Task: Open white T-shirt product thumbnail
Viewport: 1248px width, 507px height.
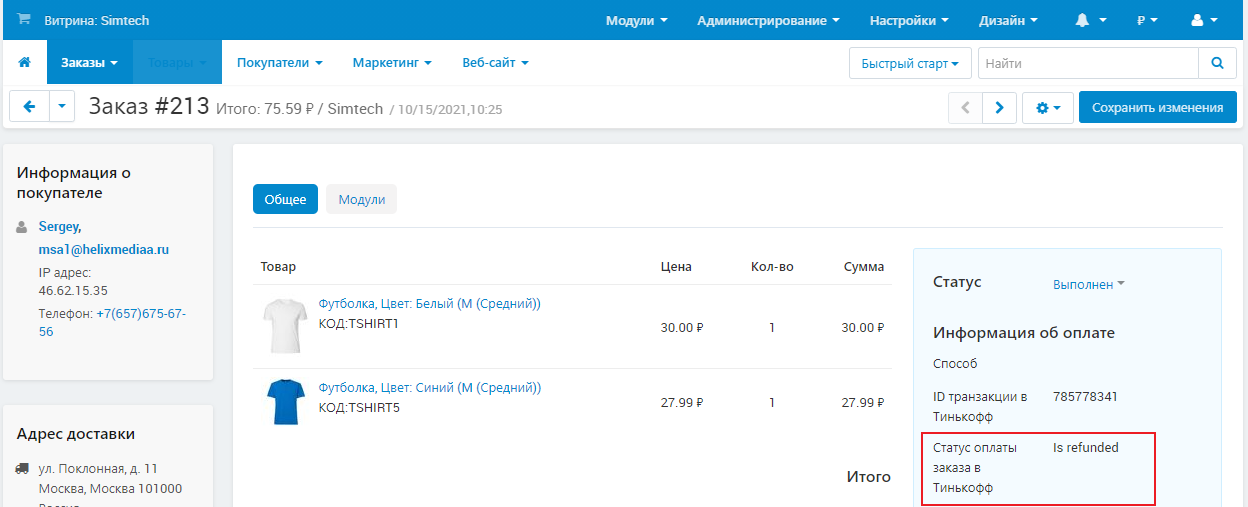Action: (284, 326)
